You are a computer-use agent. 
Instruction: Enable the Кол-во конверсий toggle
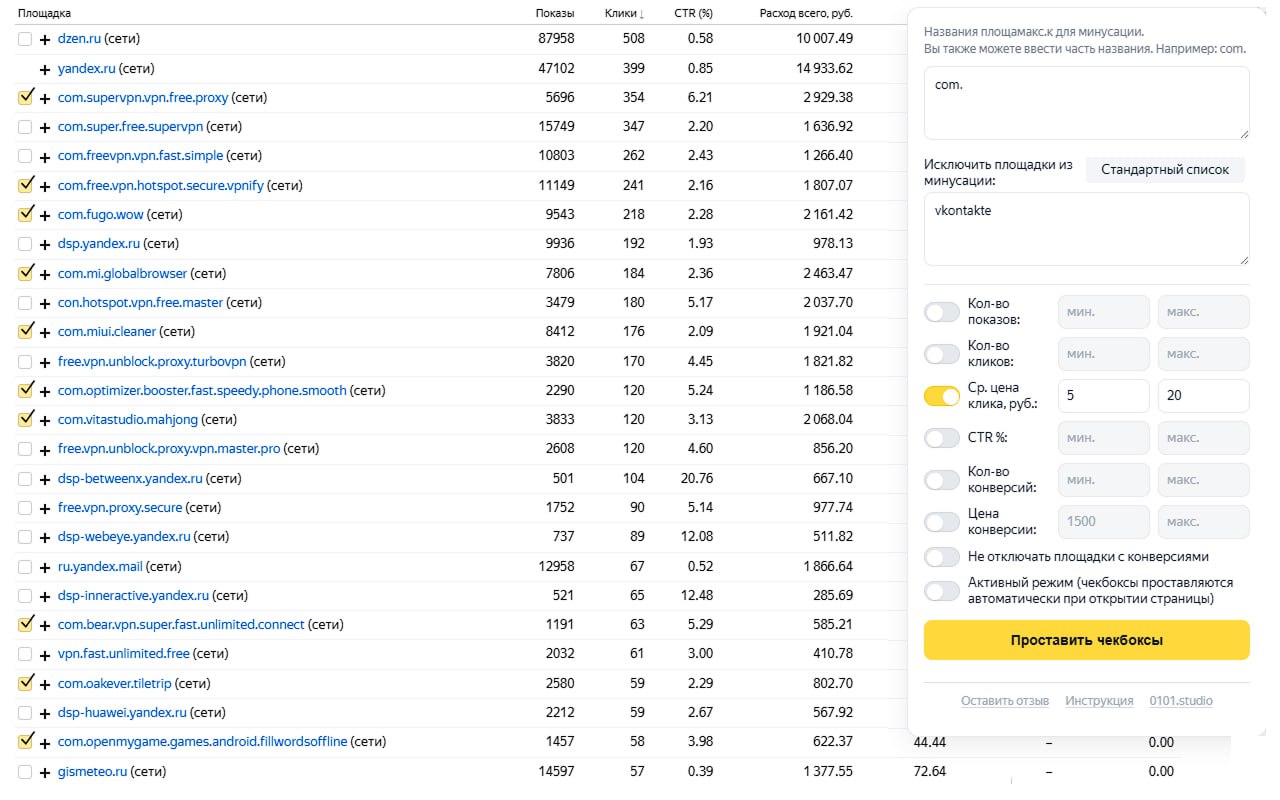pyautogui.click(x=942, y=480)
